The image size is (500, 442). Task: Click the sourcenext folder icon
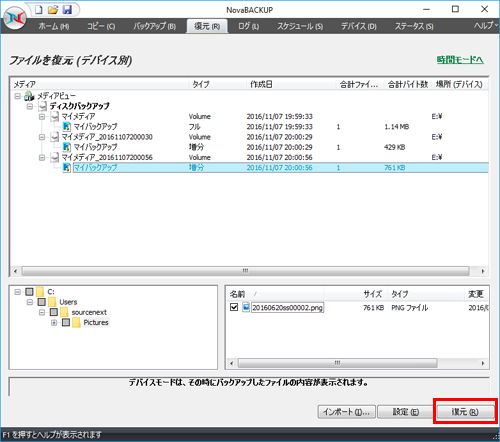(x=64, y=312)
